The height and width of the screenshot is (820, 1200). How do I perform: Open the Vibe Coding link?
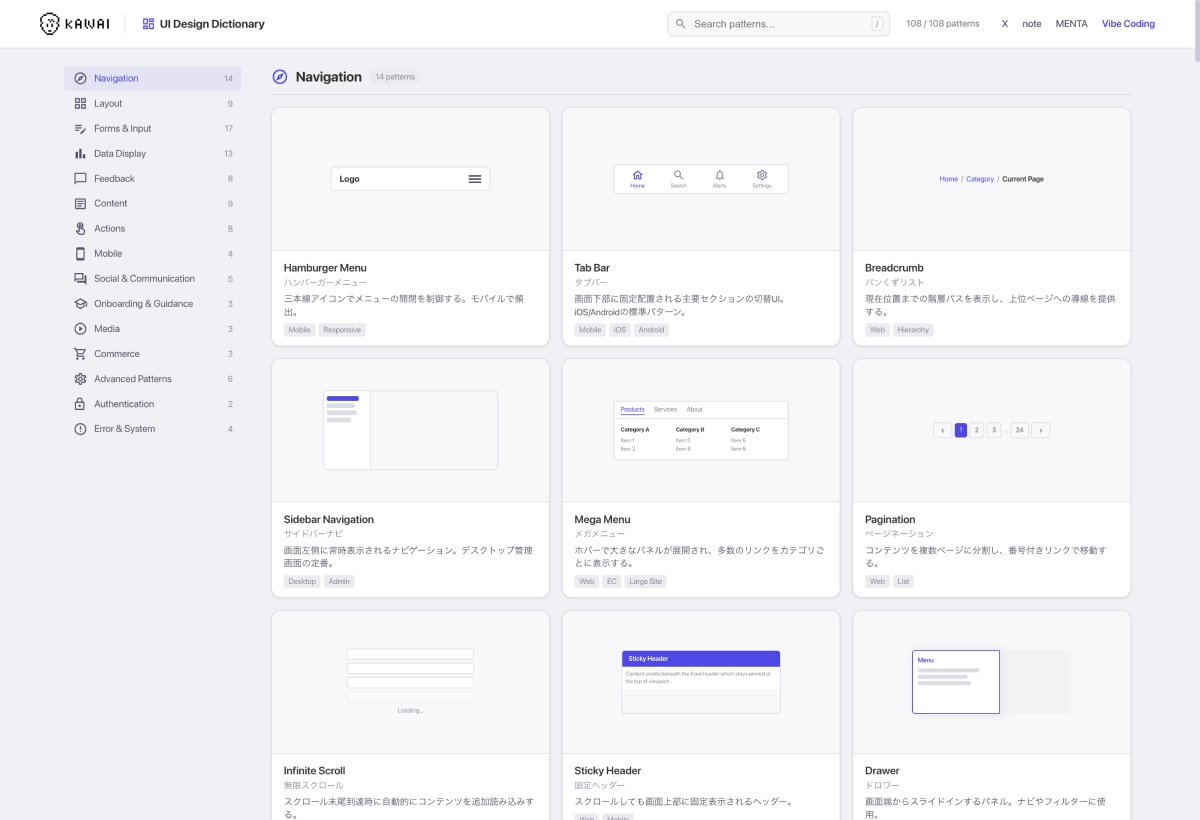1128,24
